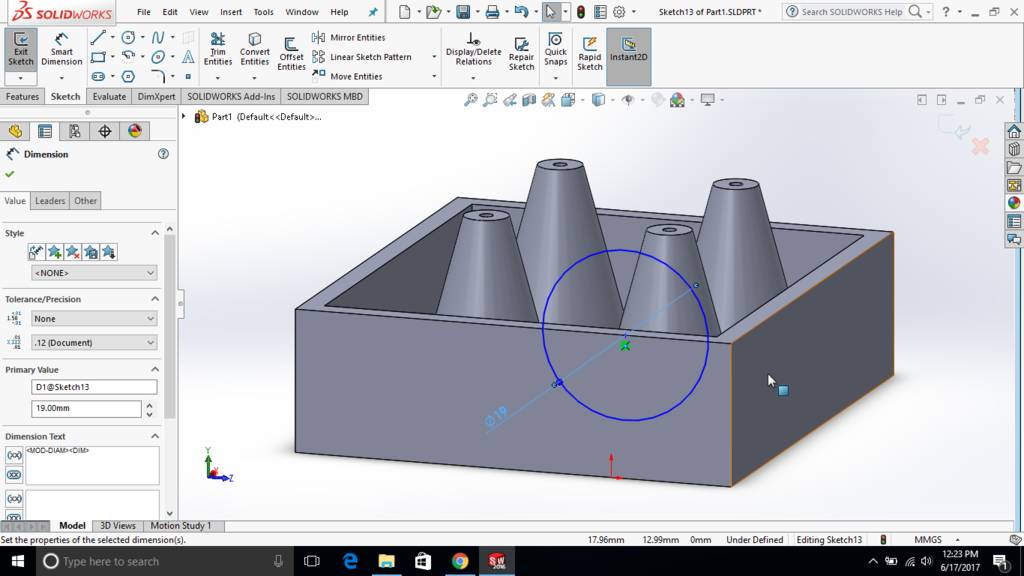The image size is (1024, 576).
Task: Open Google Chrome from taskbar
Action: click(x=460, y=561)
